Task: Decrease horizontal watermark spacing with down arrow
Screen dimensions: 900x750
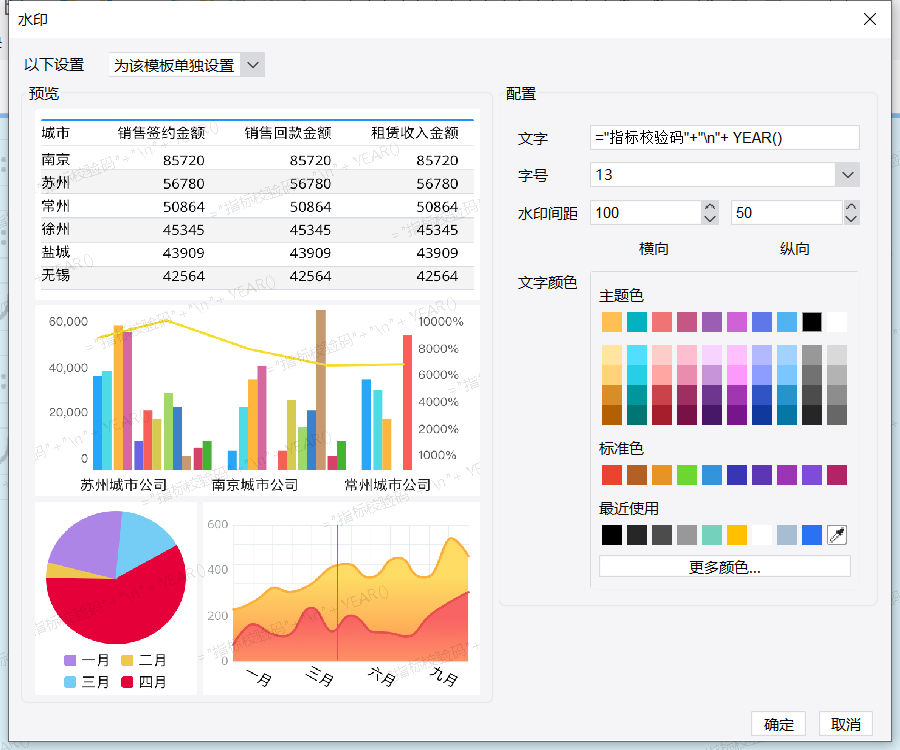Action: (x=710, y=218)
